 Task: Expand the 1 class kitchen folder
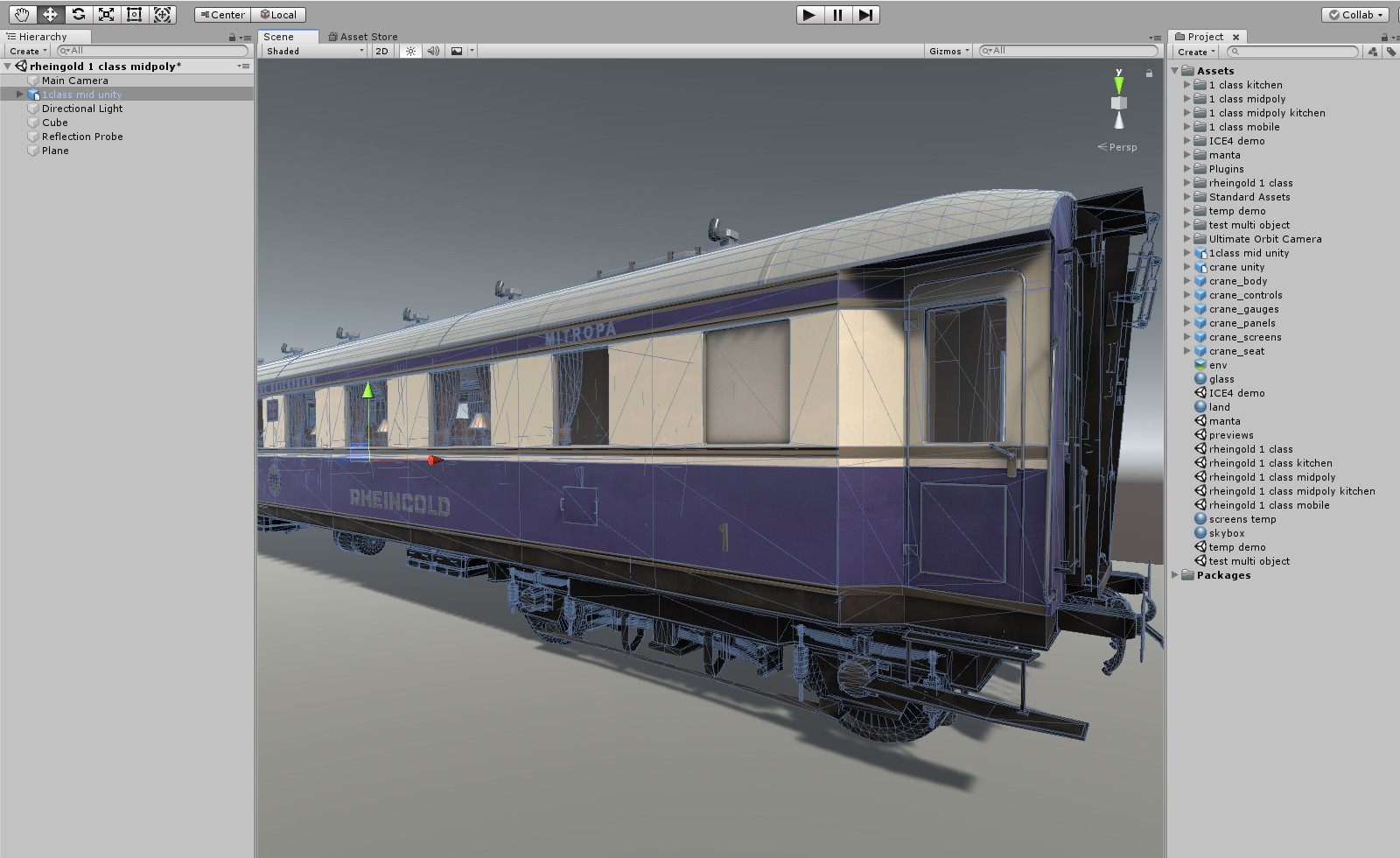click(1187, 85)
